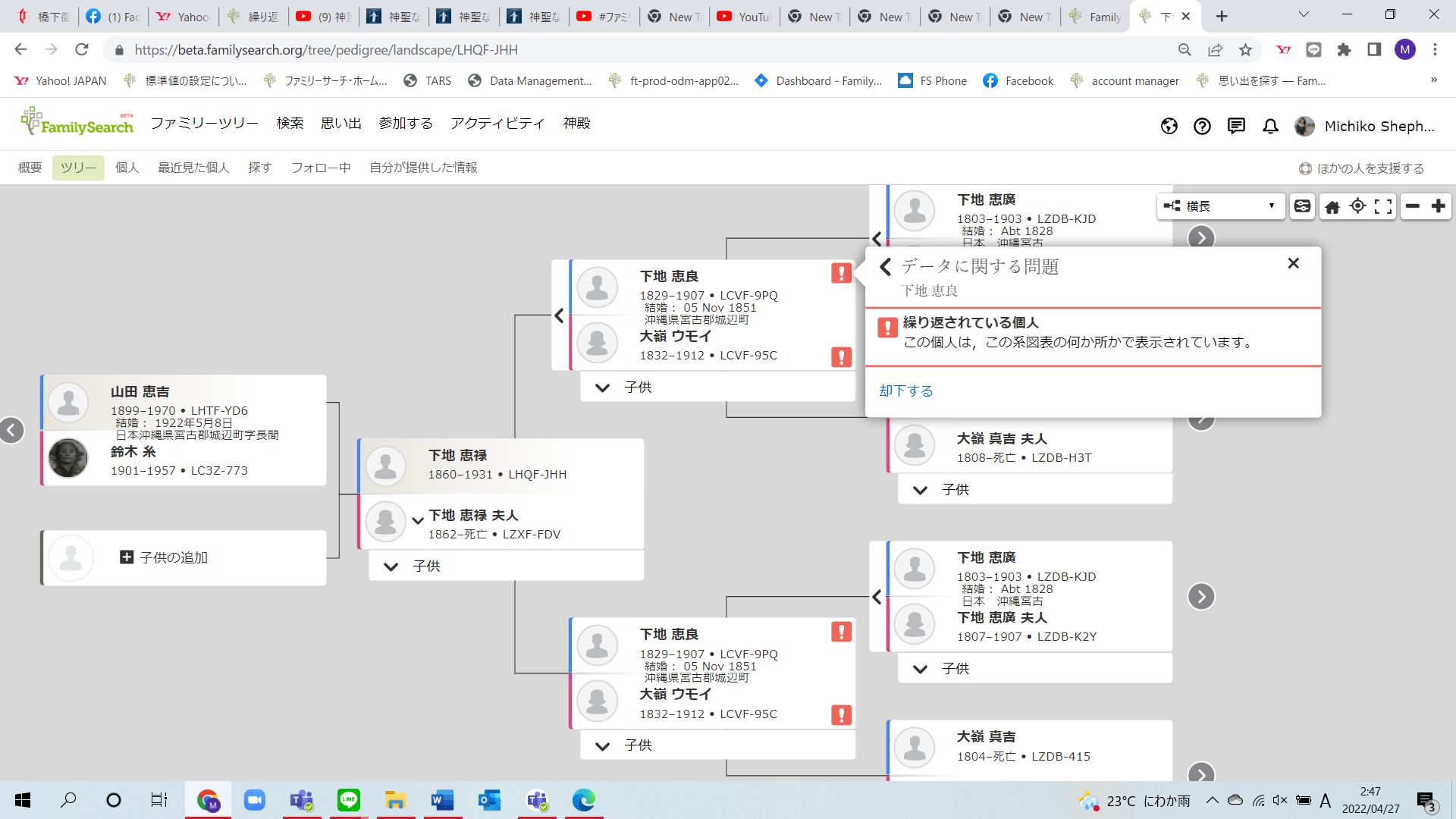
Task: Open display options with the sliders icon
Action: [1302, 206]
